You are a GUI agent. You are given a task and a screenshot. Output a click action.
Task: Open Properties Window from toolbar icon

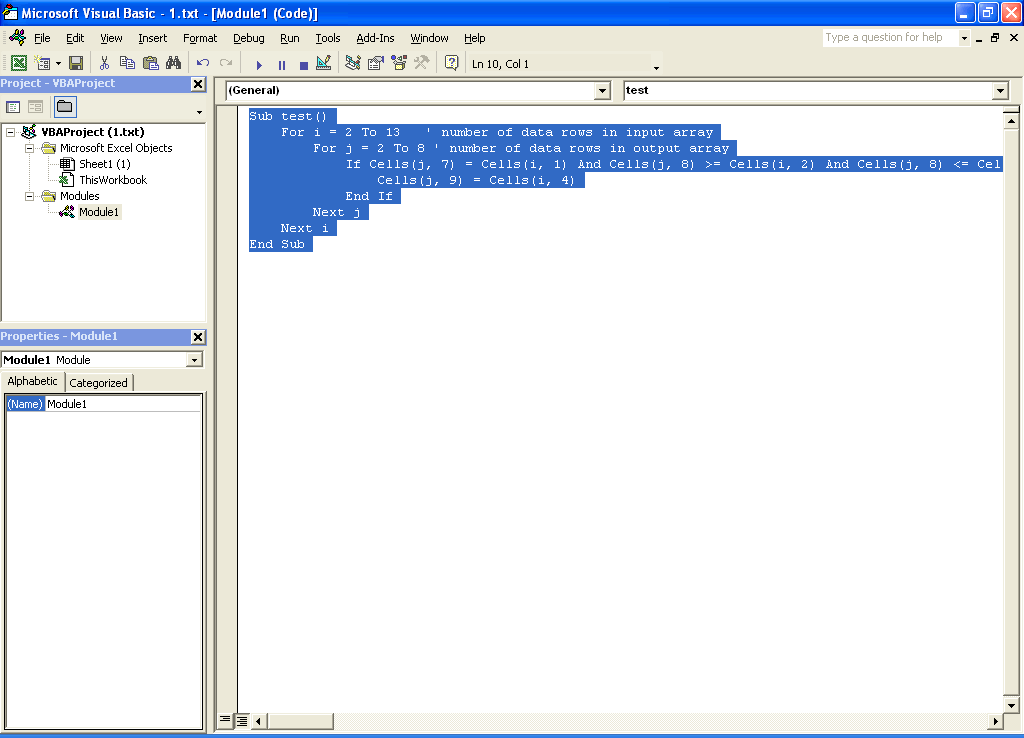pyautogui.click(x=376, y=64)
